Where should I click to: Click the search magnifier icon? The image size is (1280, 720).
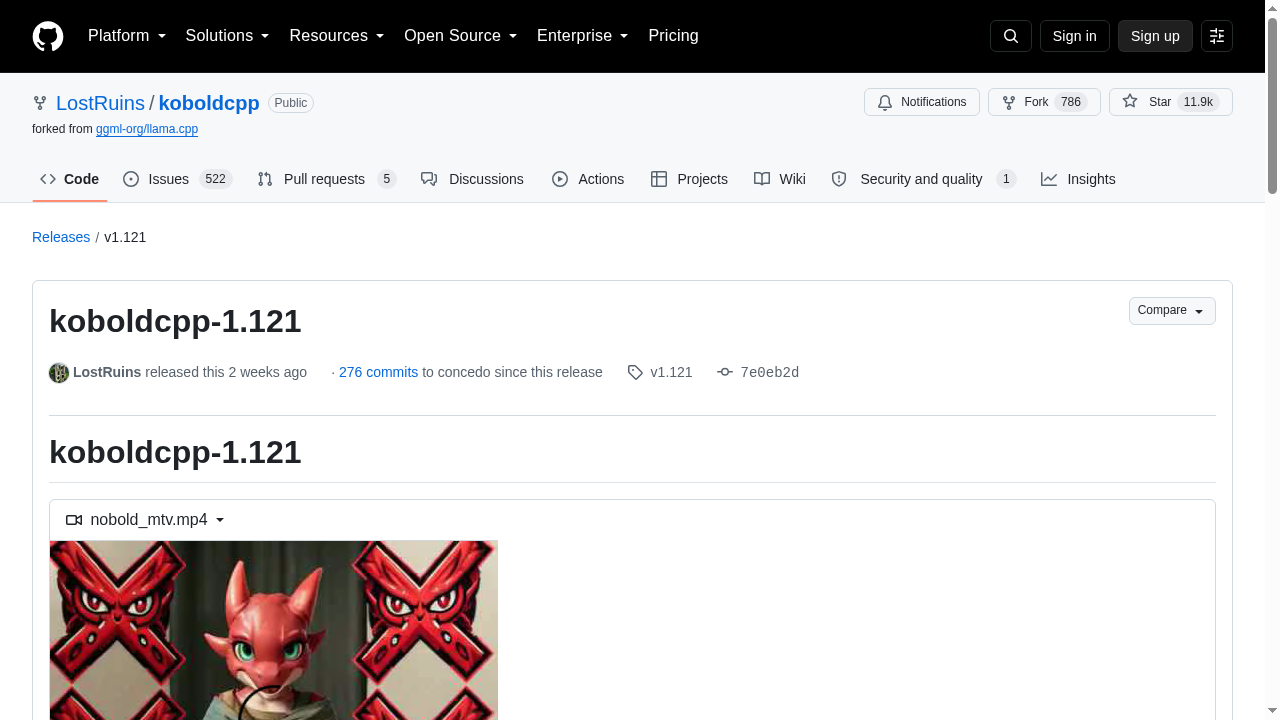pyautogui.click(x=1010, y=36)
